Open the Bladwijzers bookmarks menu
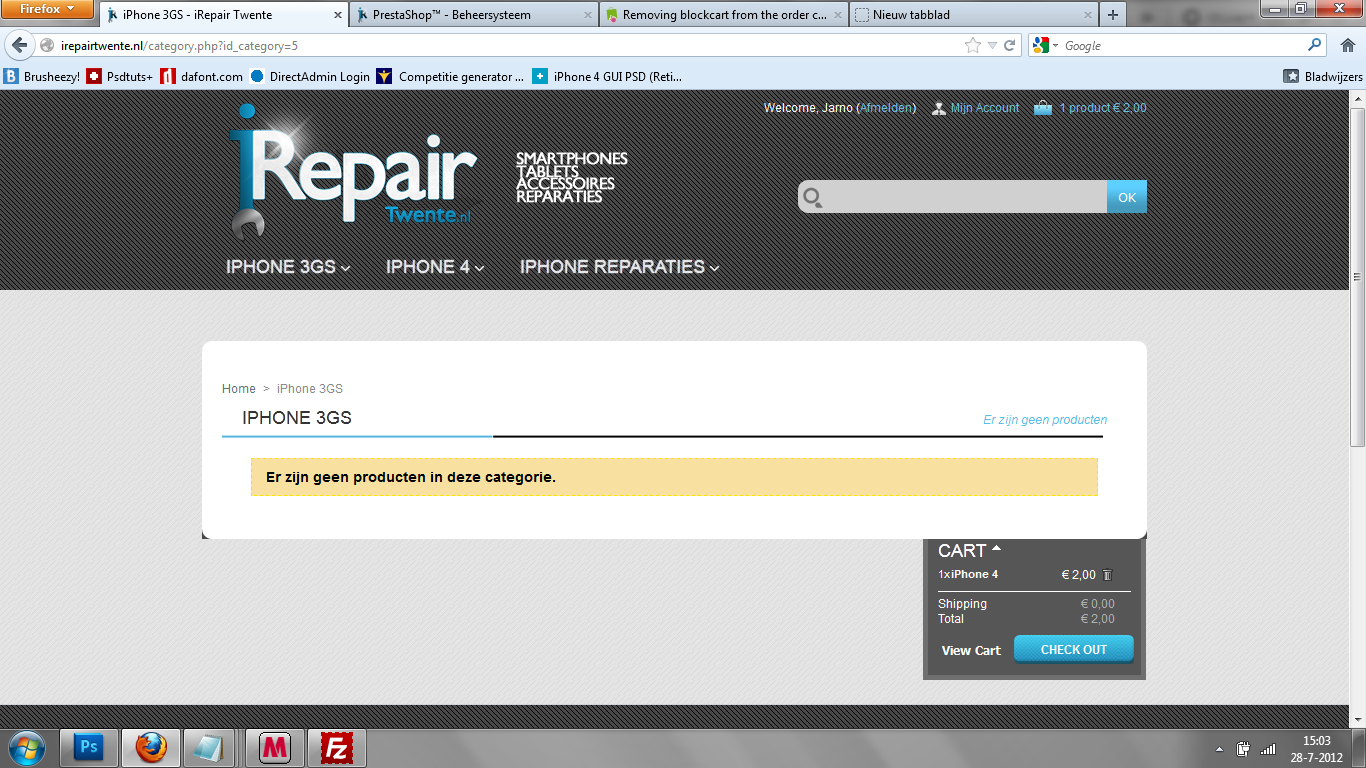Screen dimensions: 1366x768 click(1323, 76)
